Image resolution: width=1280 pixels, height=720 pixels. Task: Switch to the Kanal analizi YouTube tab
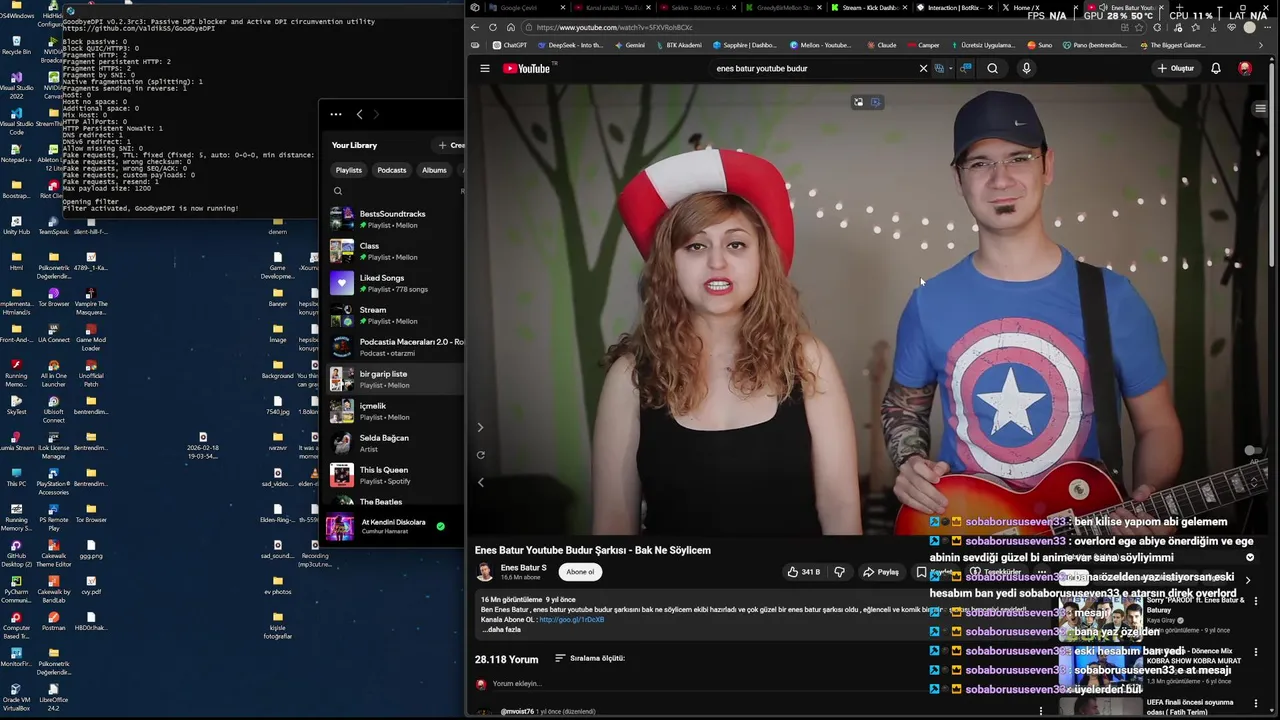612,8
